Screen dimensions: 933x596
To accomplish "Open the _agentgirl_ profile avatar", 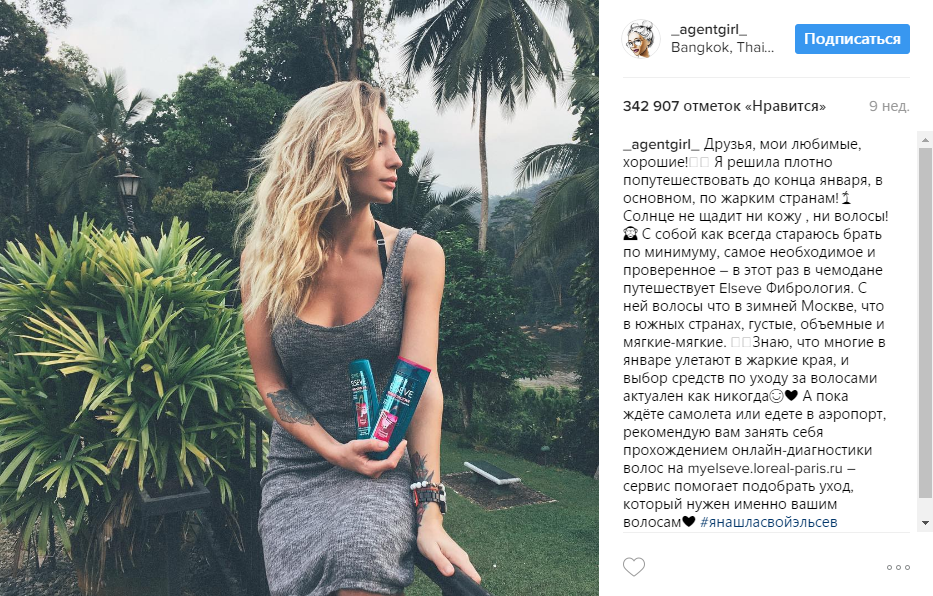I will point(641,39).
